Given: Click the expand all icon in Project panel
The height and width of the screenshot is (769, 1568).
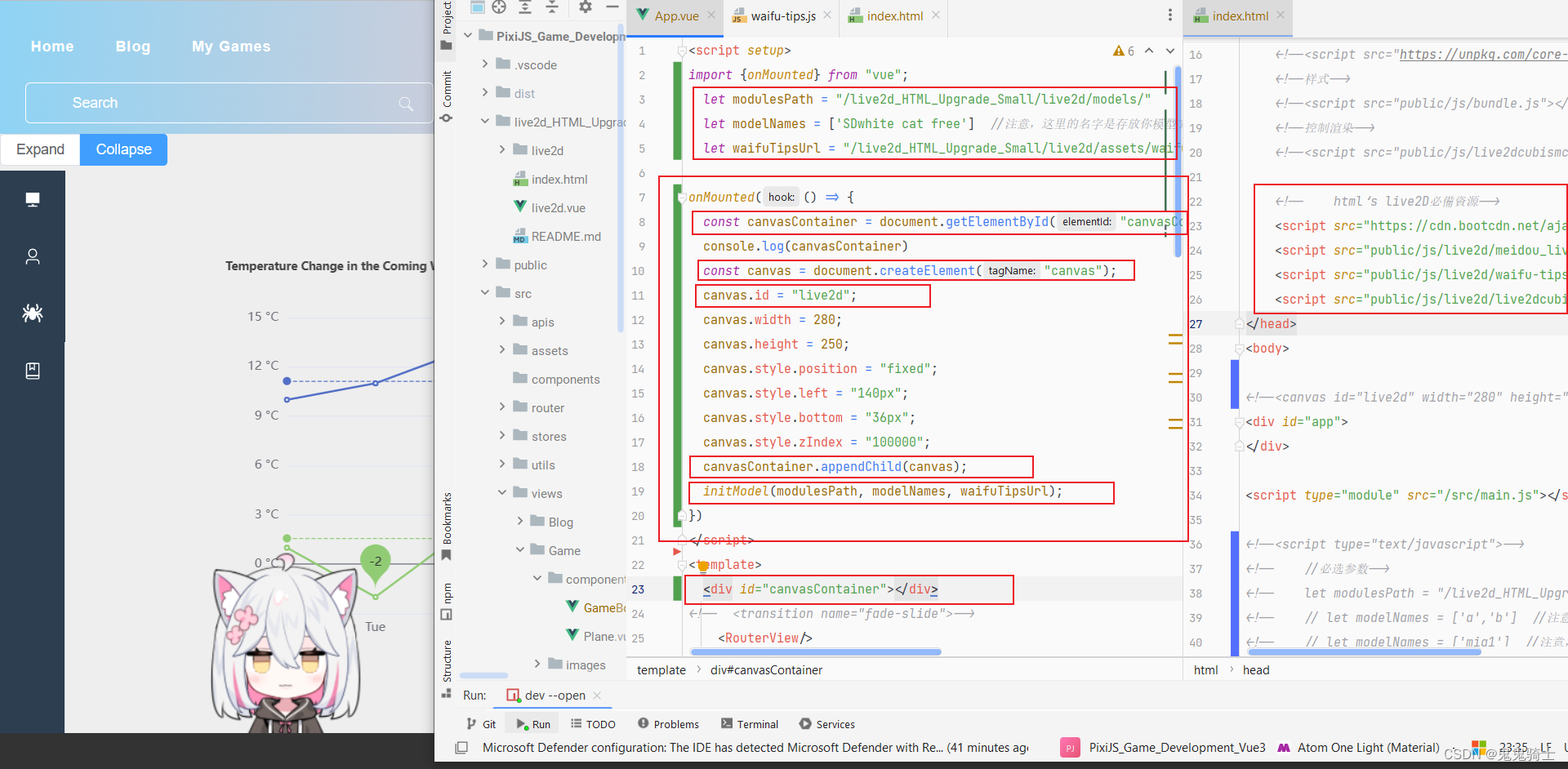Looking at the screenshot, I should (525, 7).
